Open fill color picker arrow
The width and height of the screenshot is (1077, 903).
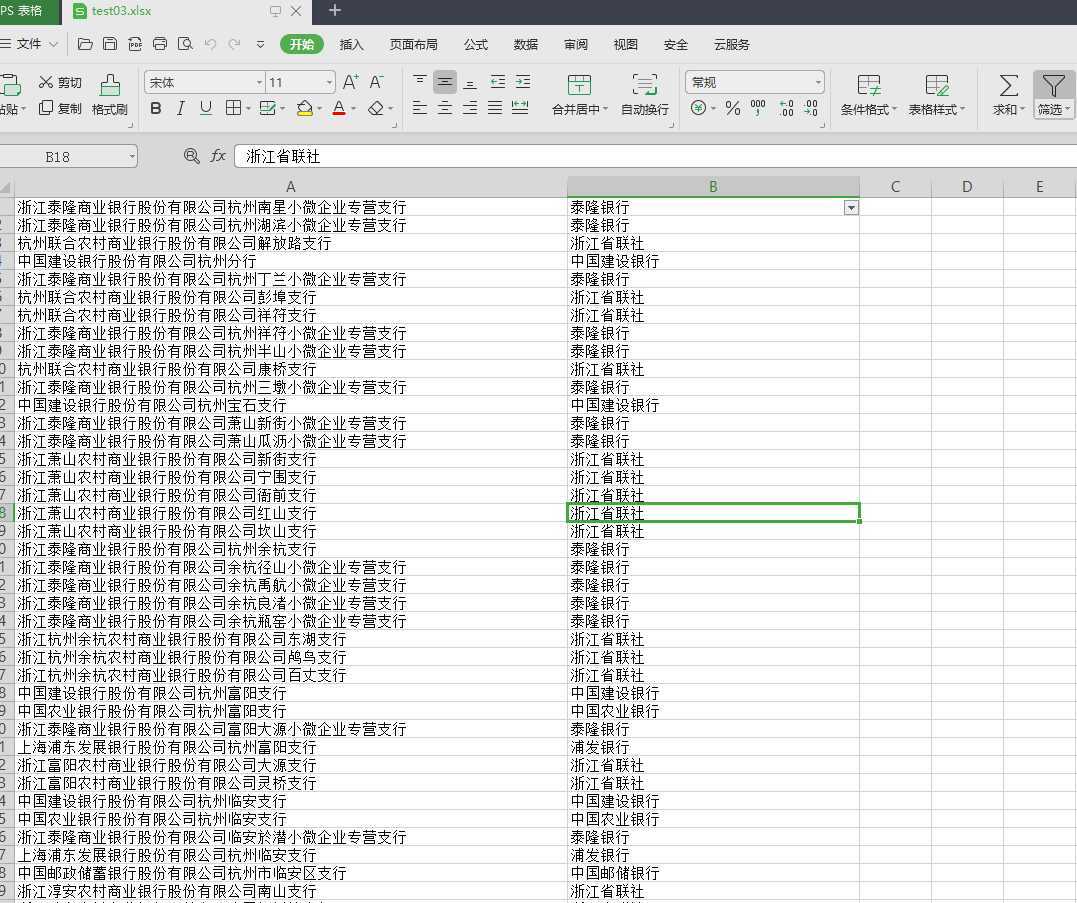(x=319, y=108)
